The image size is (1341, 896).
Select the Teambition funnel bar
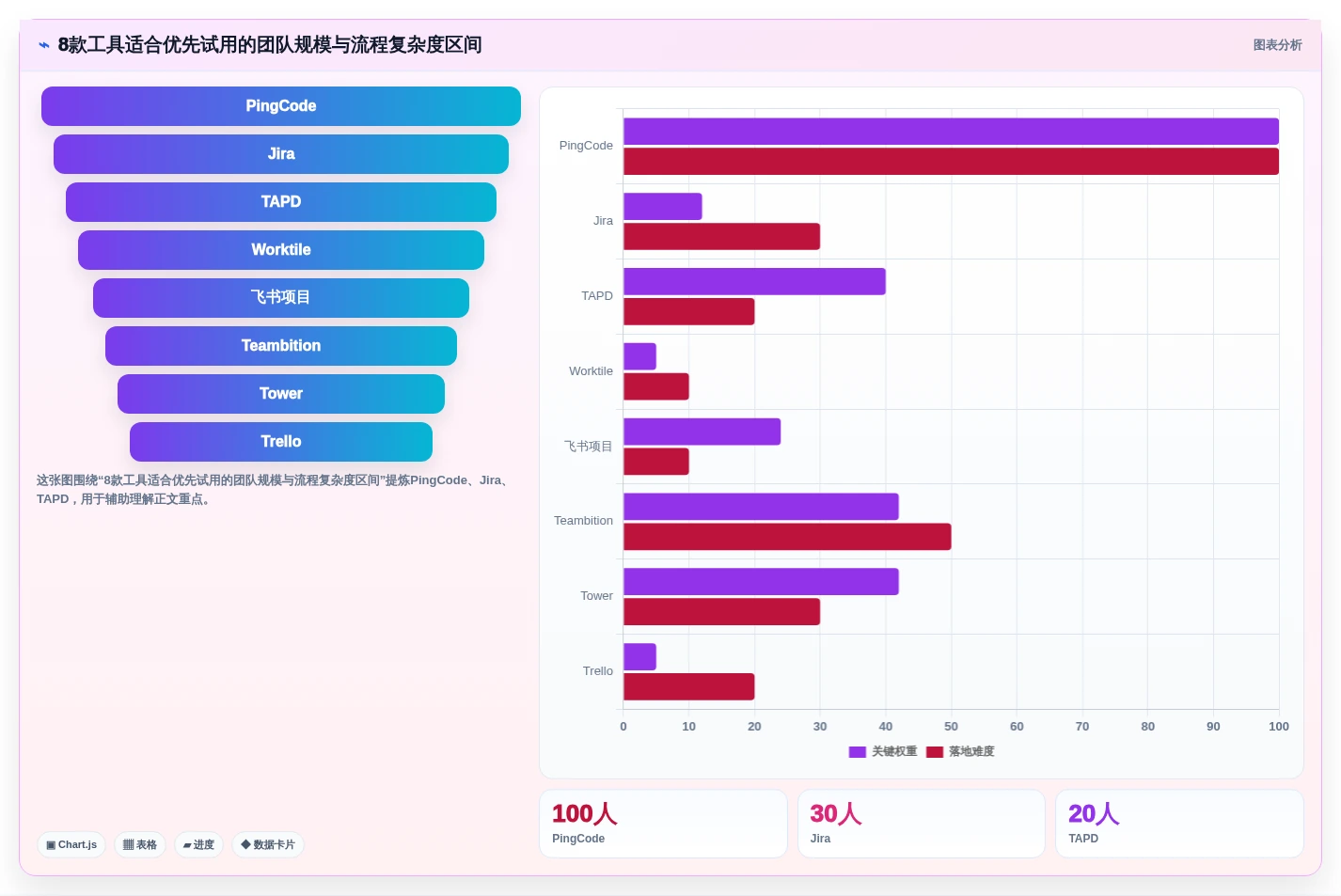(x=281, y=346)
